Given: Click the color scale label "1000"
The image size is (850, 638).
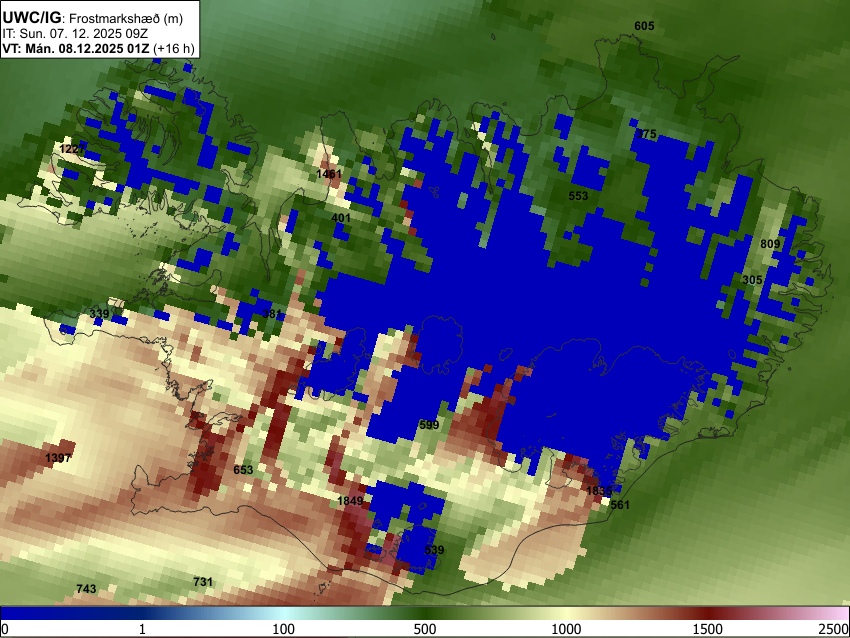Looking at the screenshot, I should click(x=566, y=629).
